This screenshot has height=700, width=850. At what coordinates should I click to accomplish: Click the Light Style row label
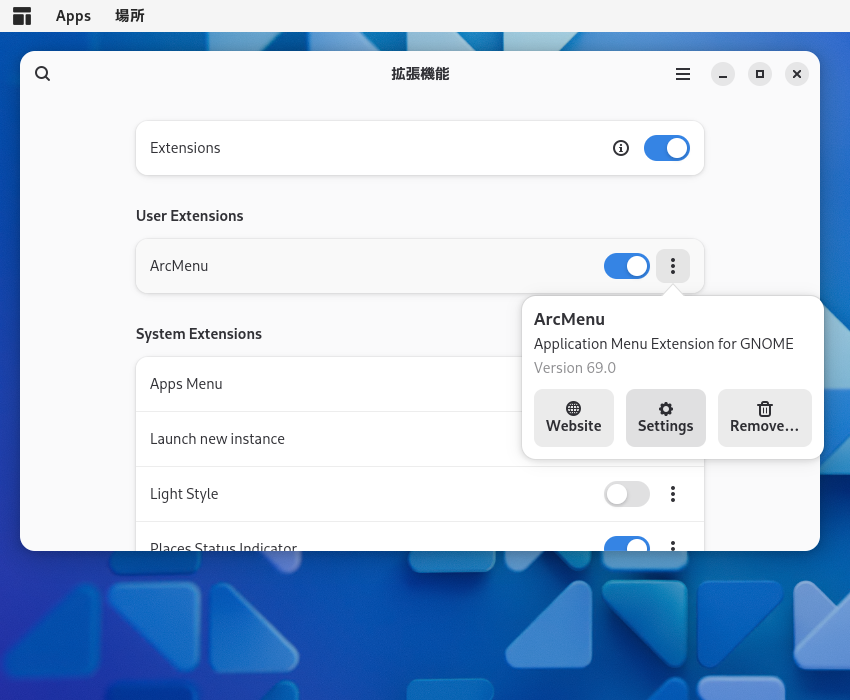184,494
